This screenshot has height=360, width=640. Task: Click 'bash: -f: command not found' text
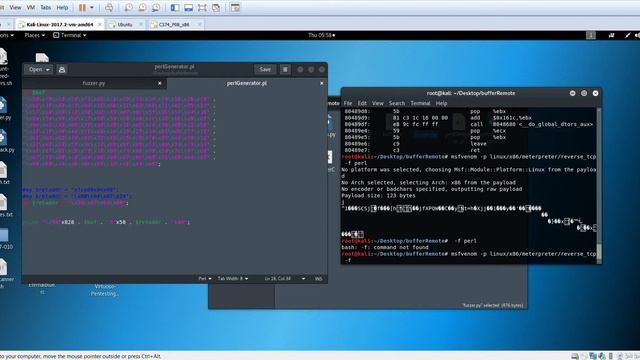385,247
